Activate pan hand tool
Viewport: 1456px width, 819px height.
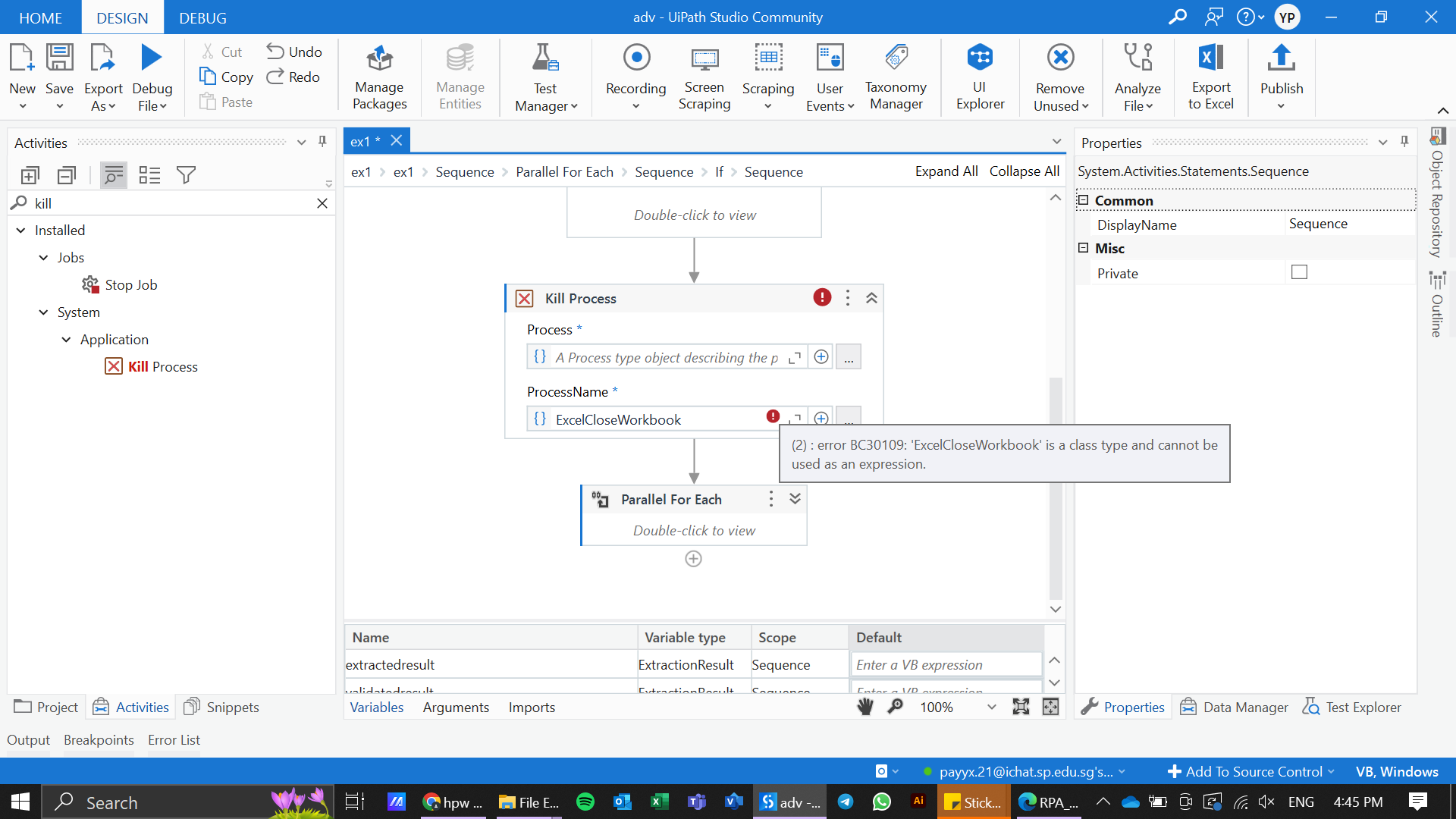(865, 707)
